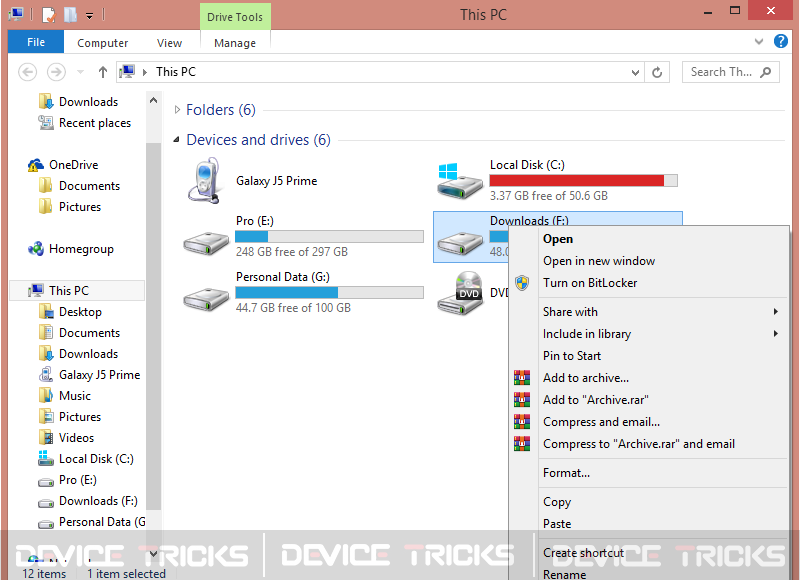Click the Documents folder under OneDrive

(x=79, y=186)
